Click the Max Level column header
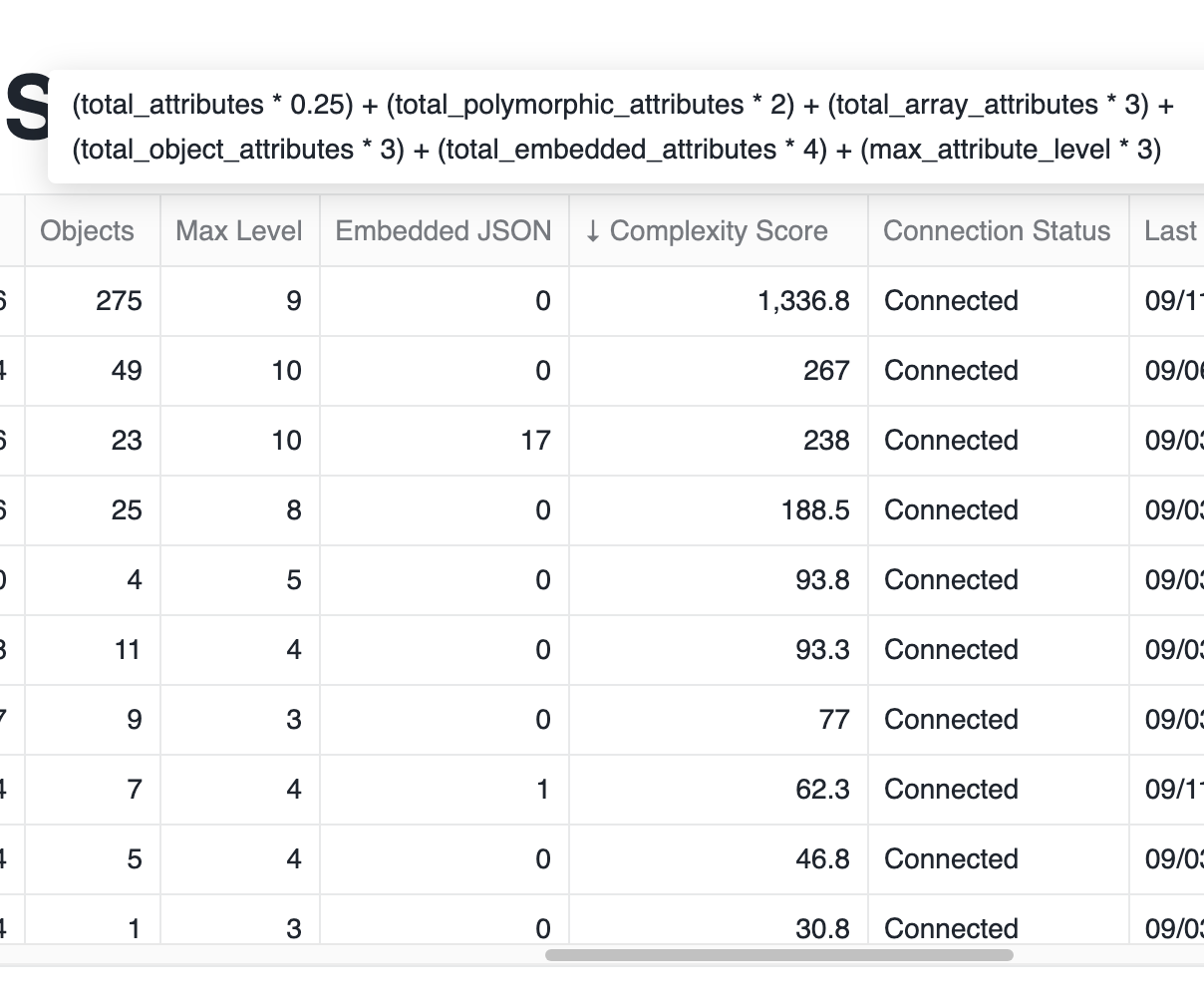 [x=238, y=231]
